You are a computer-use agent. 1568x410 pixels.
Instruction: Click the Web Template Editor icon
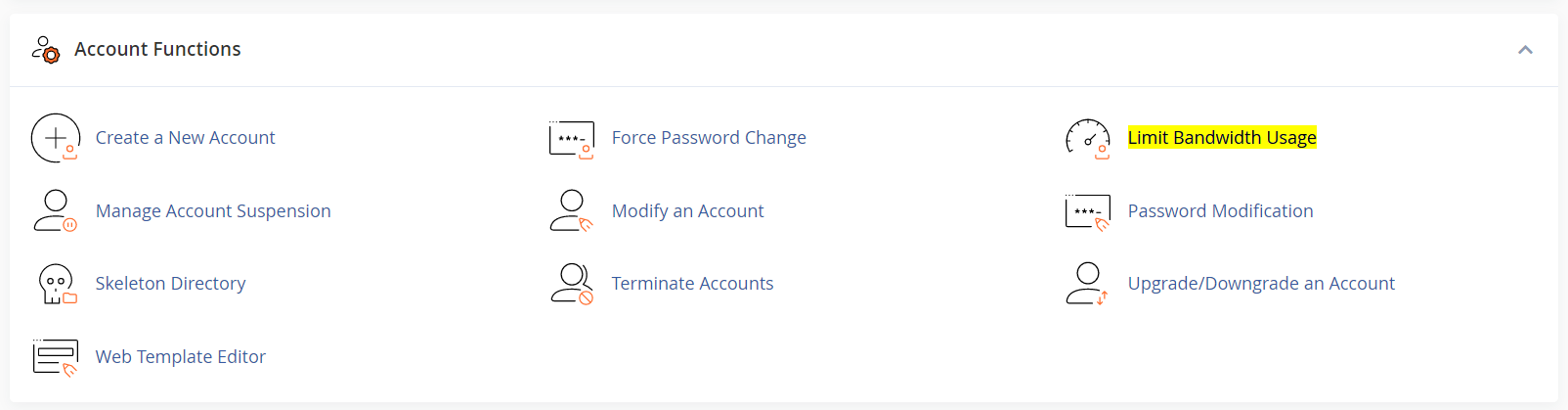point(56,357)
